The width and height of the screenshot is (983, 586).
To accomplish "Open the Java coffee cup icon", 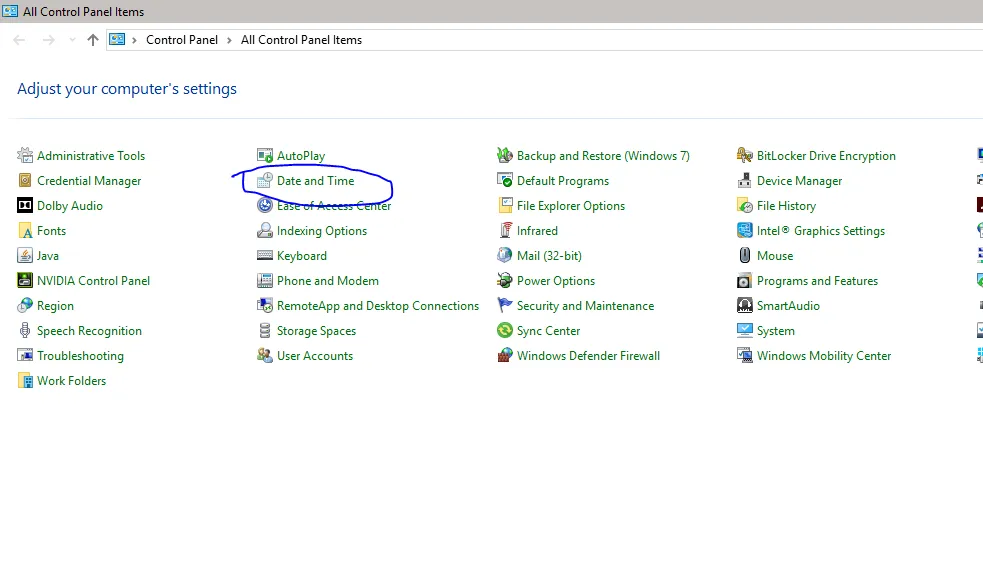I will pos(25,256).
